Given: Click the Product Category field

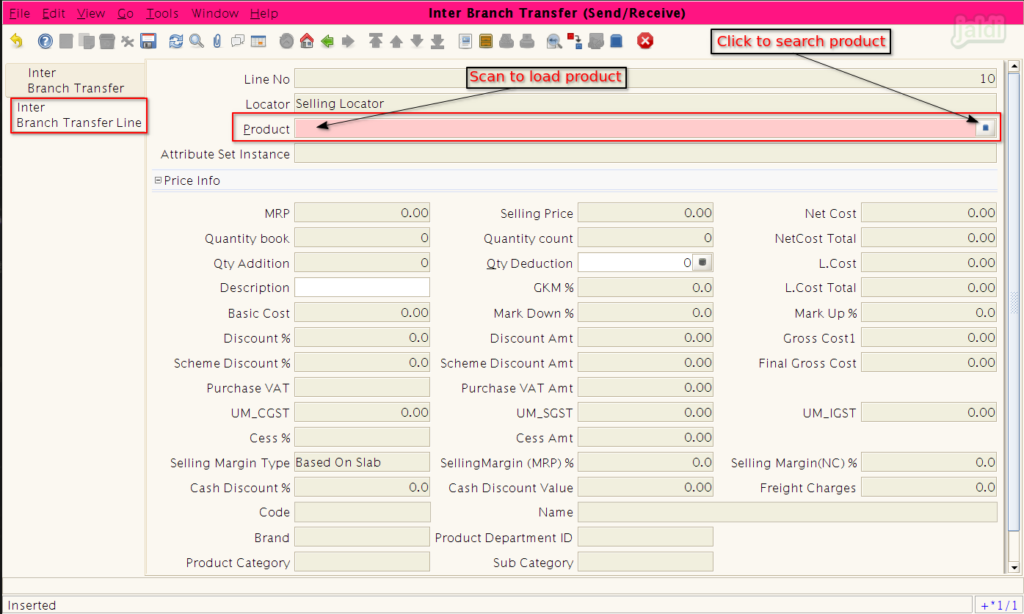Looking at the screenshot, I should click(x=362, y=562).
